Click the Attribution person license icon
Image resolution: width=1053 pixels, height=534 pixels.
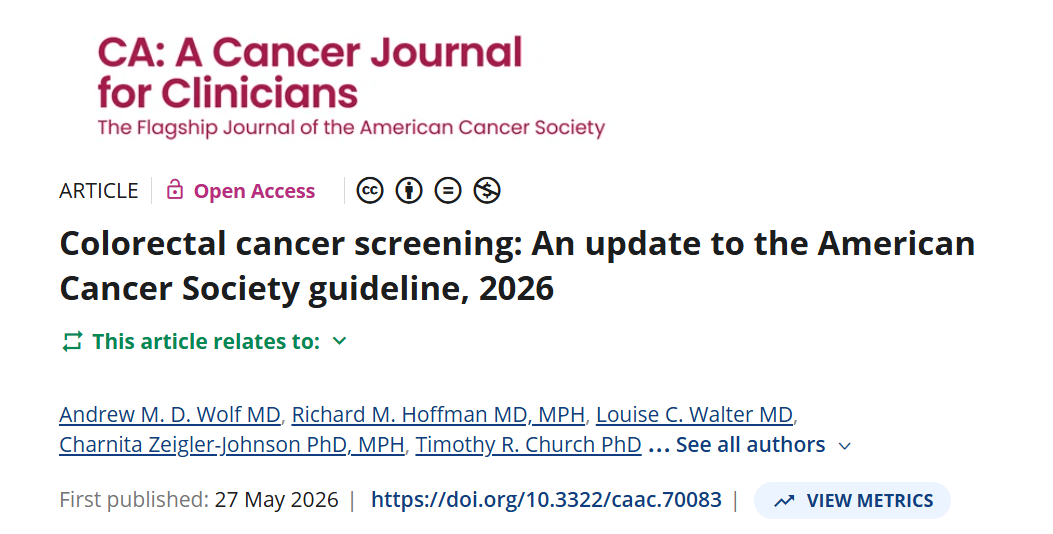click(x=408, y=191)
